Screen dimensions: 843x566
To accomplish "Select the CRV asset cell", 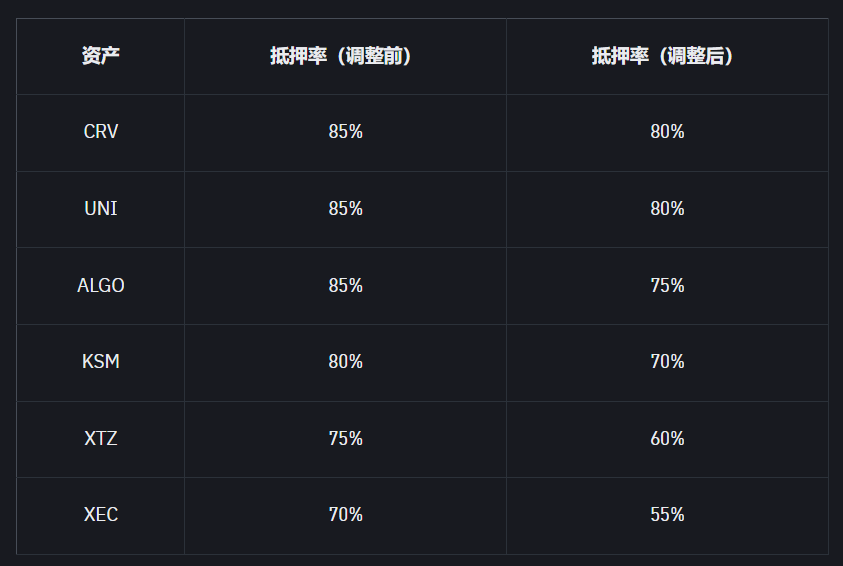I will coord(101,132).
